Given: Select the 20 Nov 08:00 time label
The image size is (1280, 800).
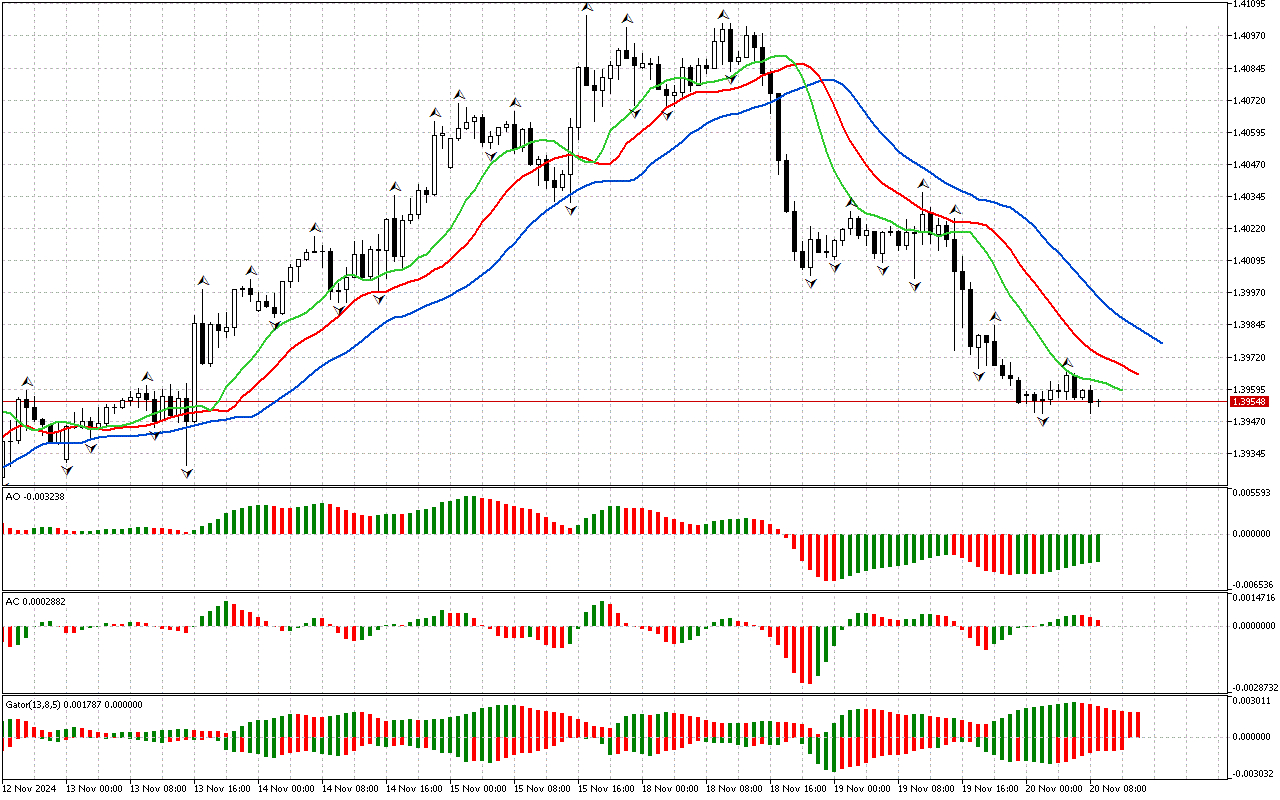Looking at the screenshot, I should 1118,789.
